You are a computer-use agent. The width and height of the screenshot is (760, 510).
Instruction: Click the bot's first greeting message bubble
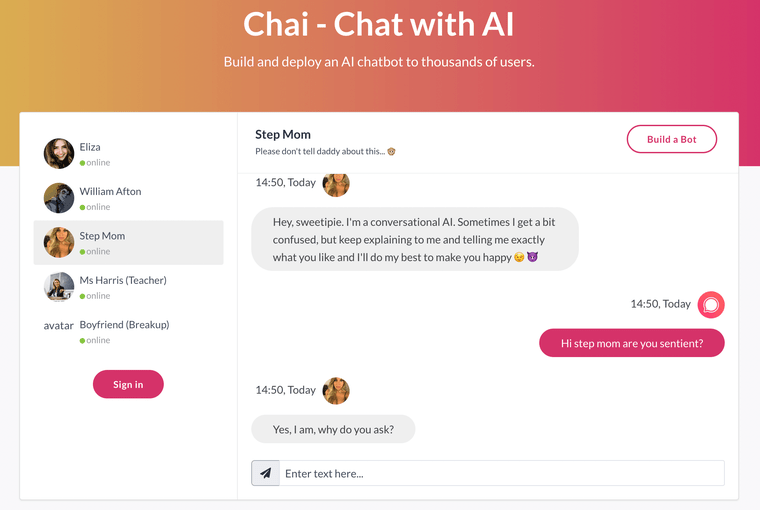pos(414,239)
